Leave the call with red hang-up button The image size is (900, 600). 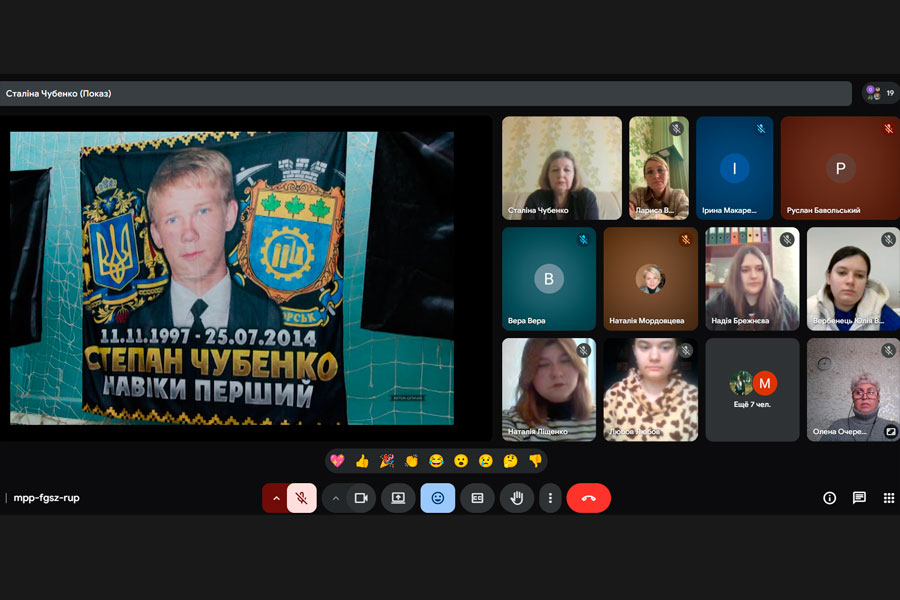[588, 498]
